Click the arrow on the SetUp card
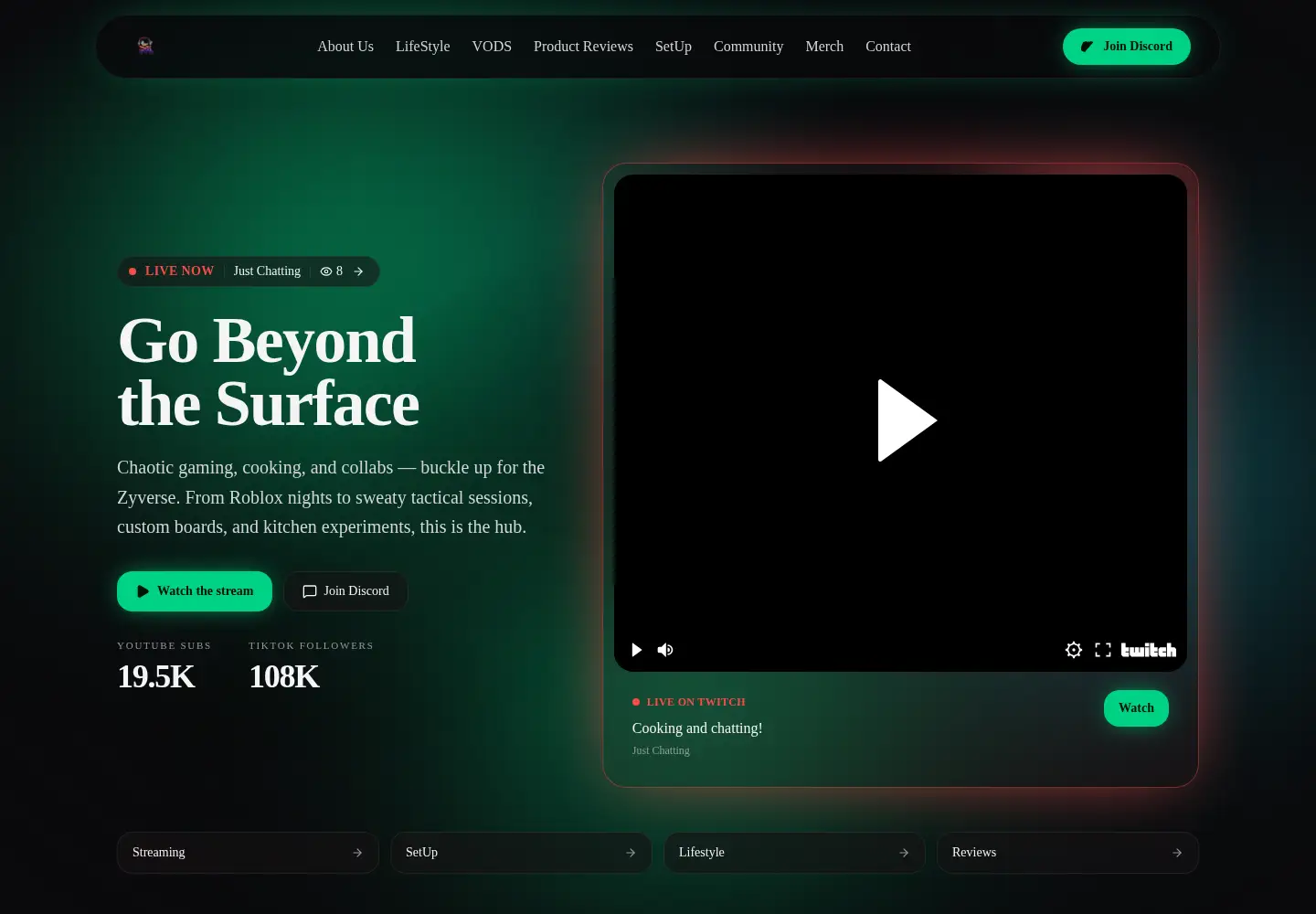Viewport: 1316px width, 914px height. coord(631,853)
